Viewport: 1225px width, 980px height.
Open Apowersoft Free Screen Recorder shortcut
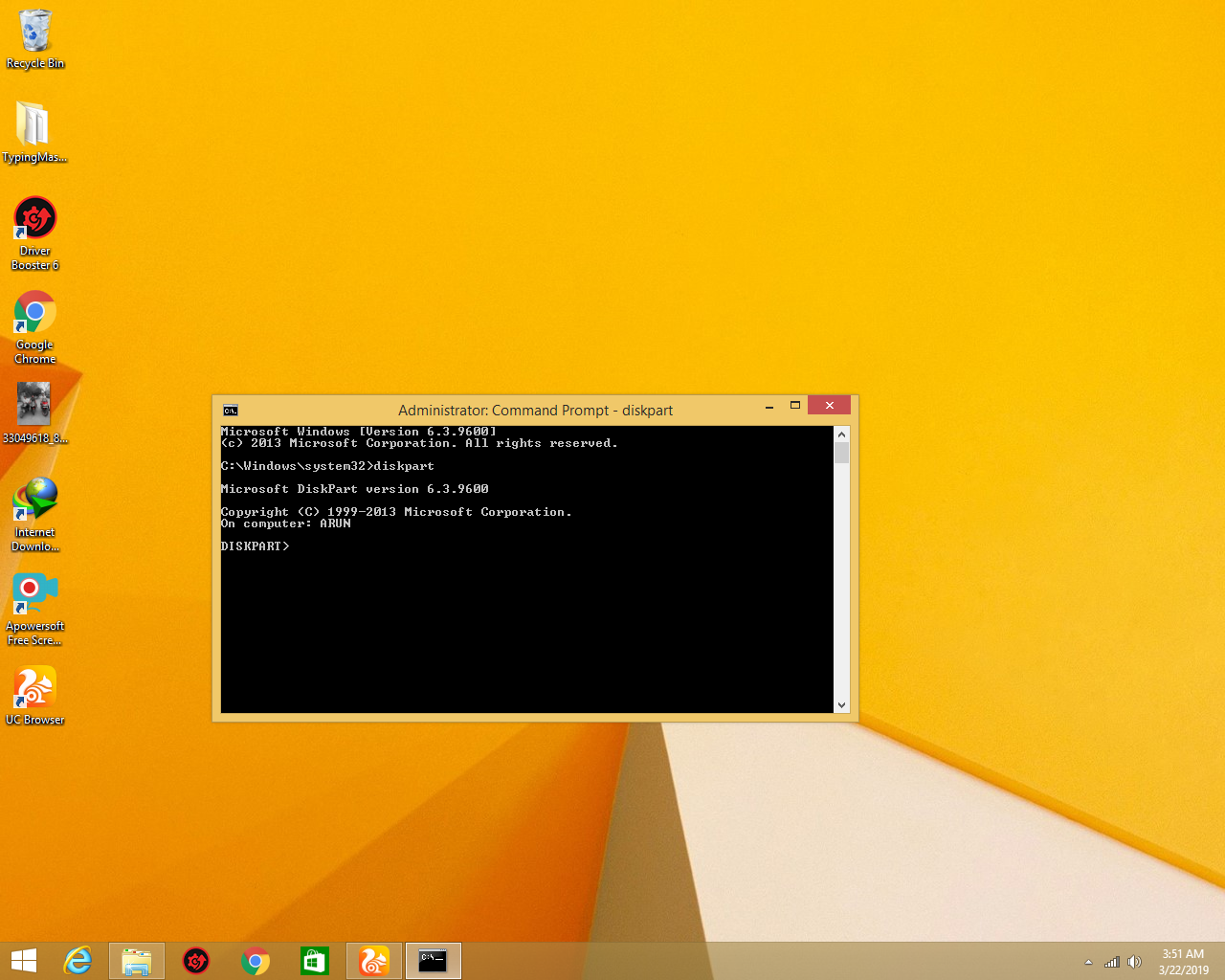(35, 594)
